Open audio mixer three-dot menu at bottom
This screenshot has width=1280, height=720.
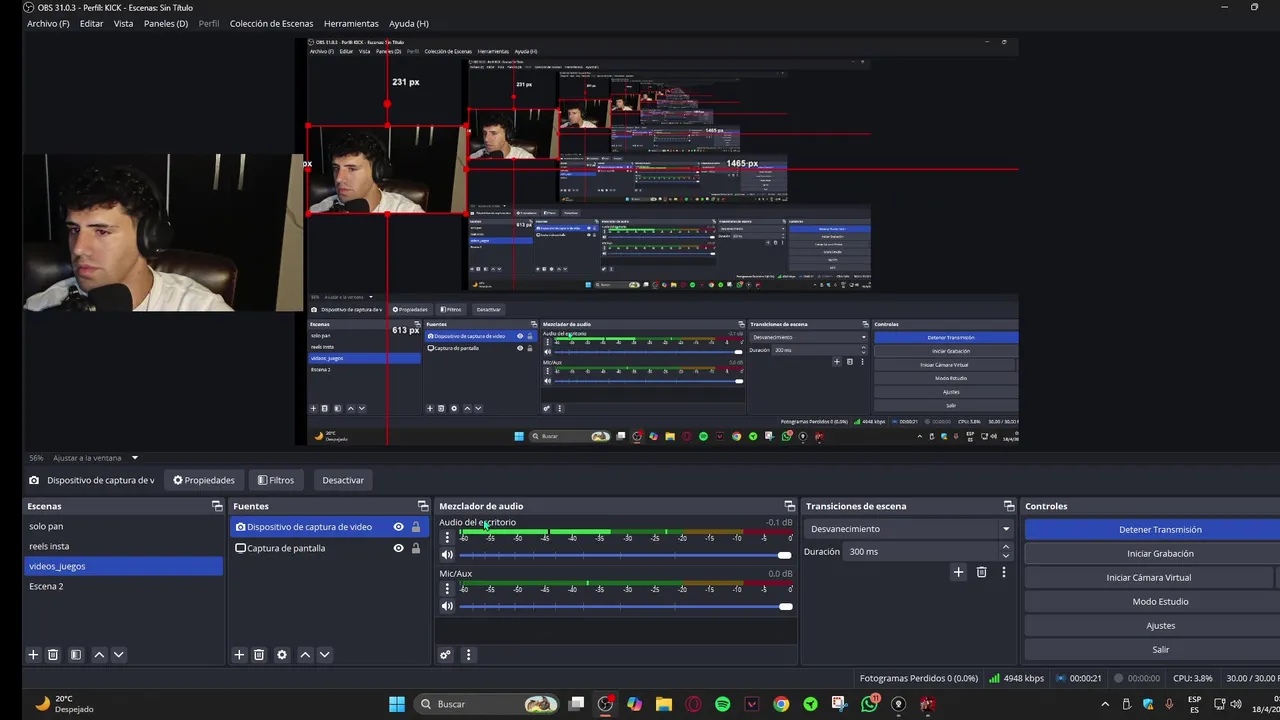click(x=468, y=655)
